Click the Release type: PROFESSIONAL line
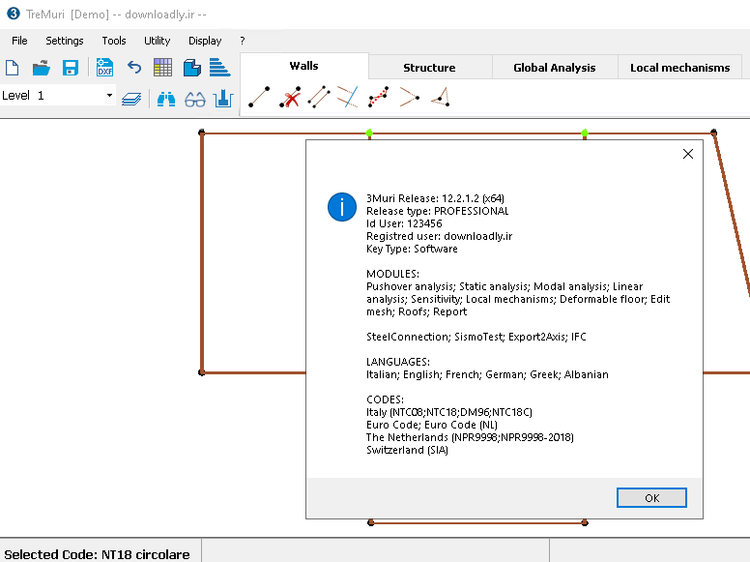 437,211
